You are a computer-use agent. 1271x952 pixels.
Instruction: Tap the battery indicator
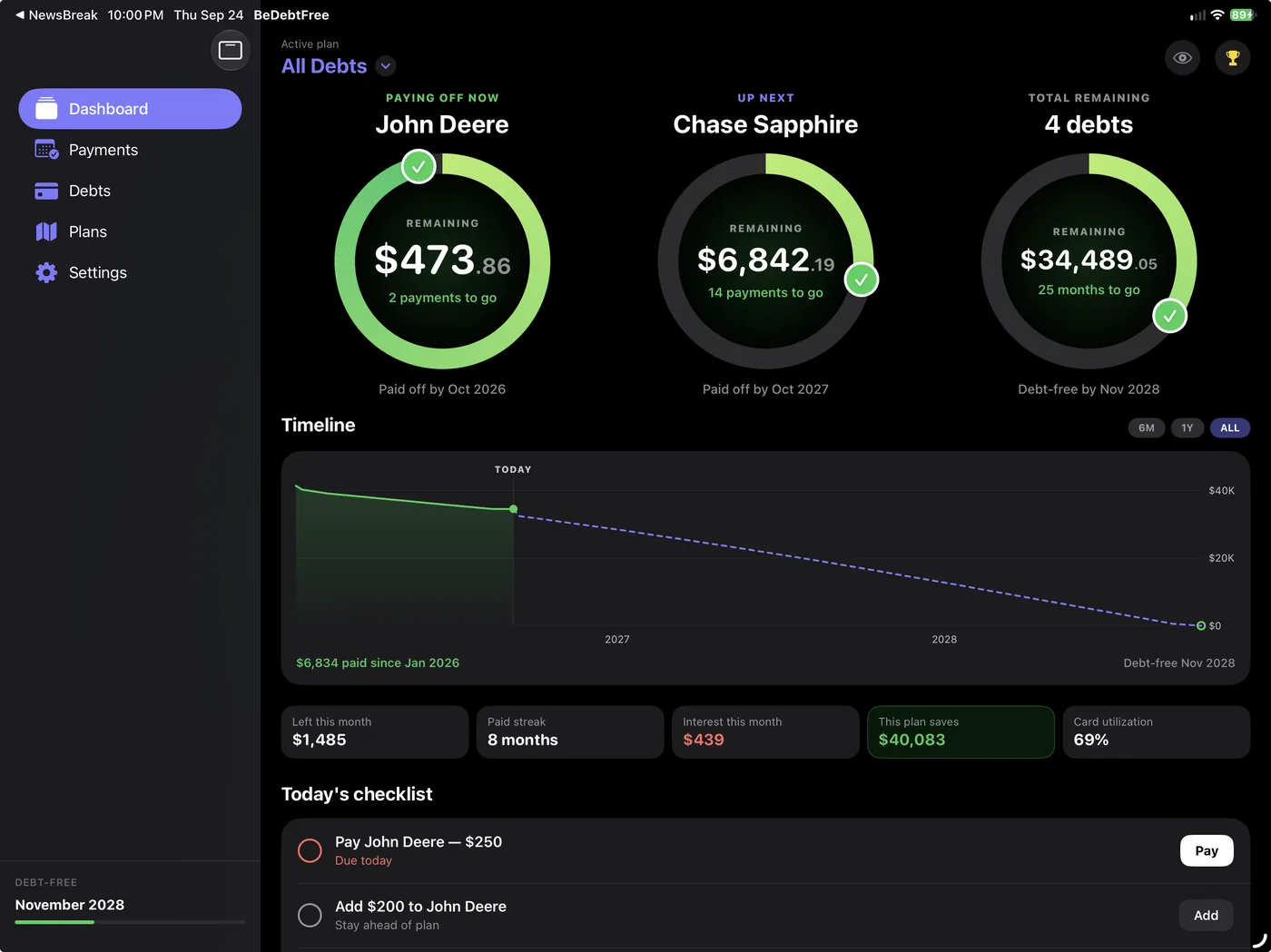1242,15
